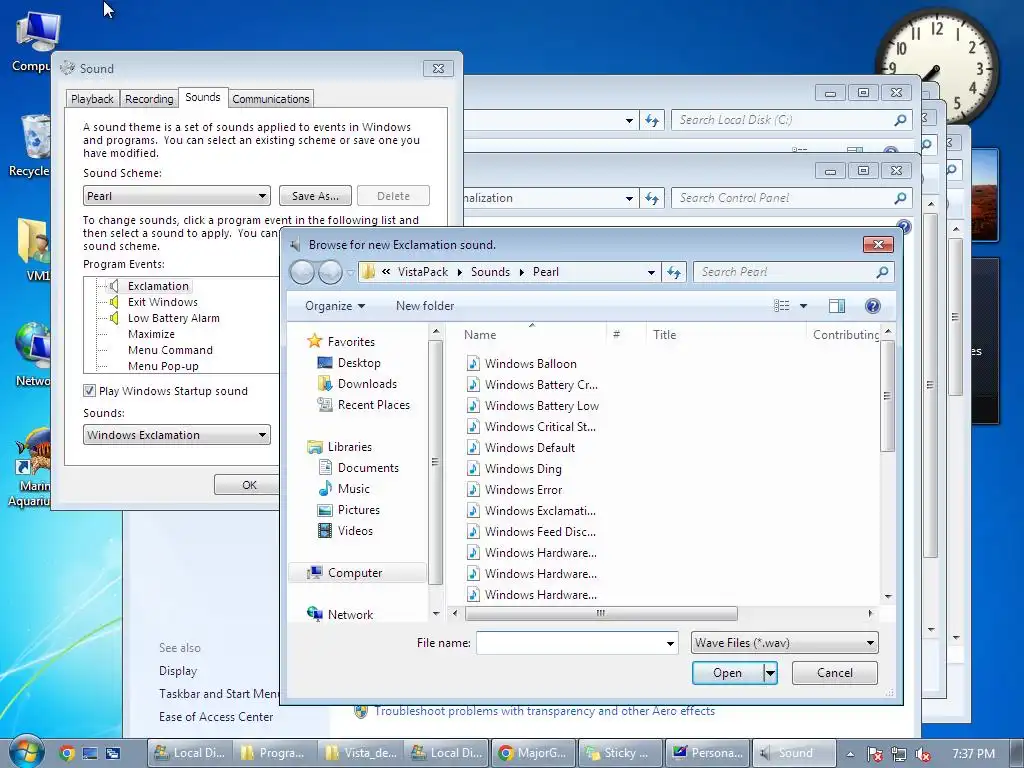Click the Save As... button
Screen dimensions: 1024x768
point(315,196)
